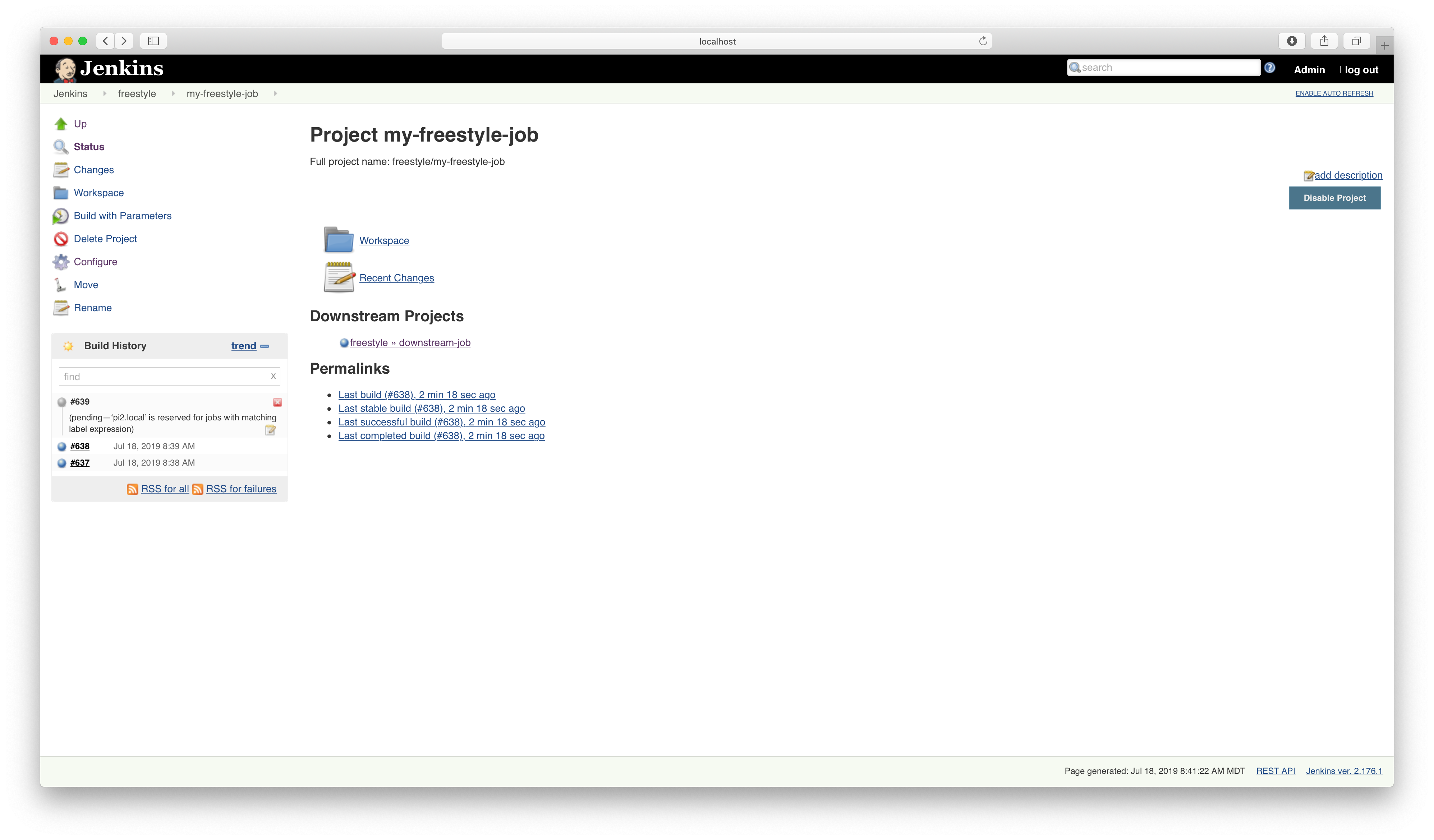This screenshot has width=1434, height=840.
Task: Select Rename in the sidebar
Action: click(x=93, y=308)
